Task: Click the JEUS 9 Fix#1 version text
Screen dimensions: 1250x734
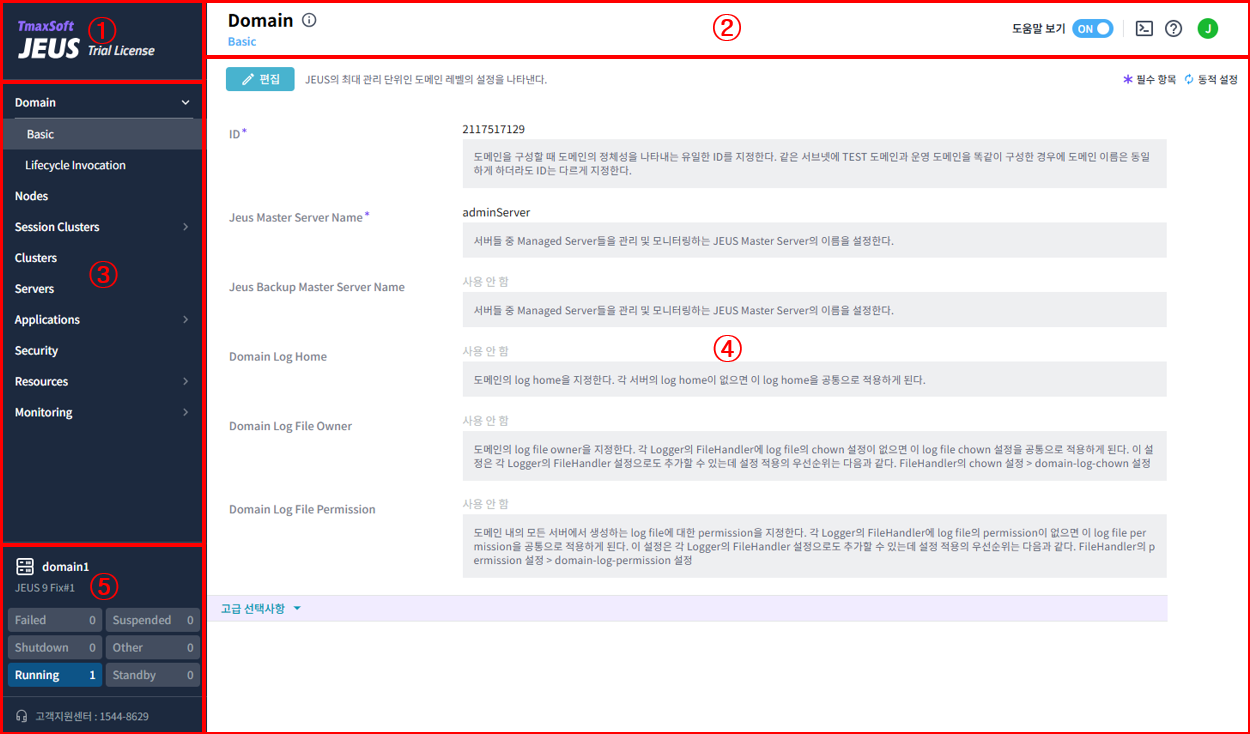Action: pyautogui.click(x=45, y=588)
